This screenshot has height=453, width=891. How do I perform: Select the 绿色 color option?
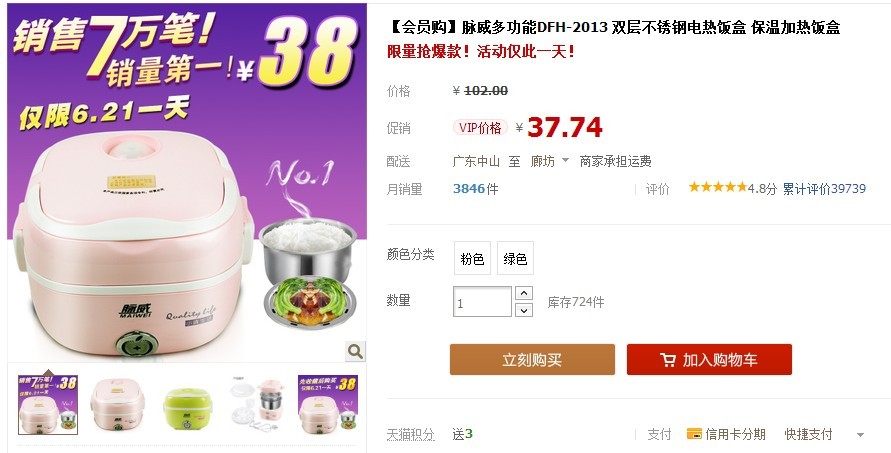pyautogui.click(x=515, y=259)
